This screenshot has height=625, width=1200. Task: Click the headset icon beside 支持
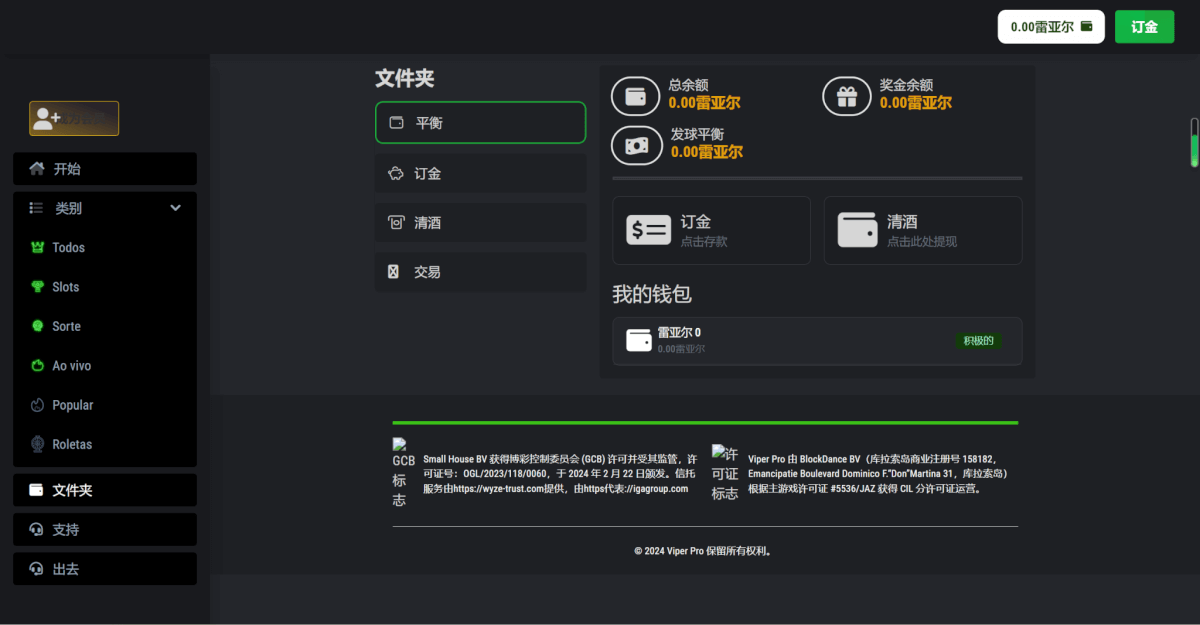coord(37,530)
